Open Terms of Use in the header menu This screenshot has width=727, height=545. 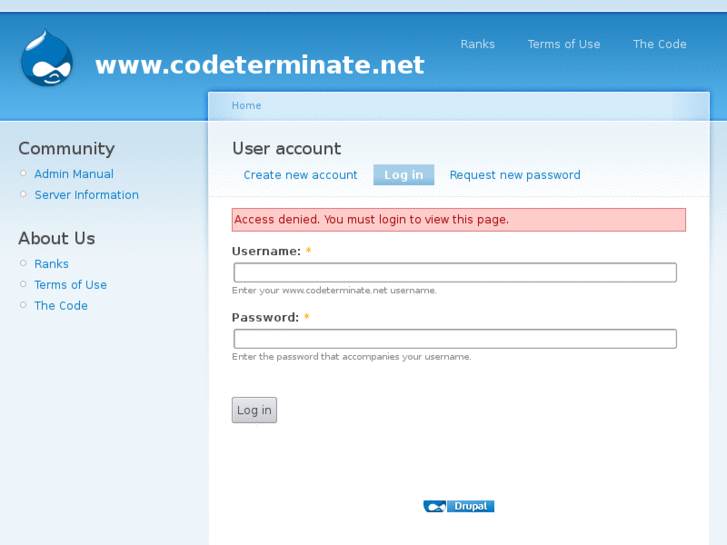(564, 44)
